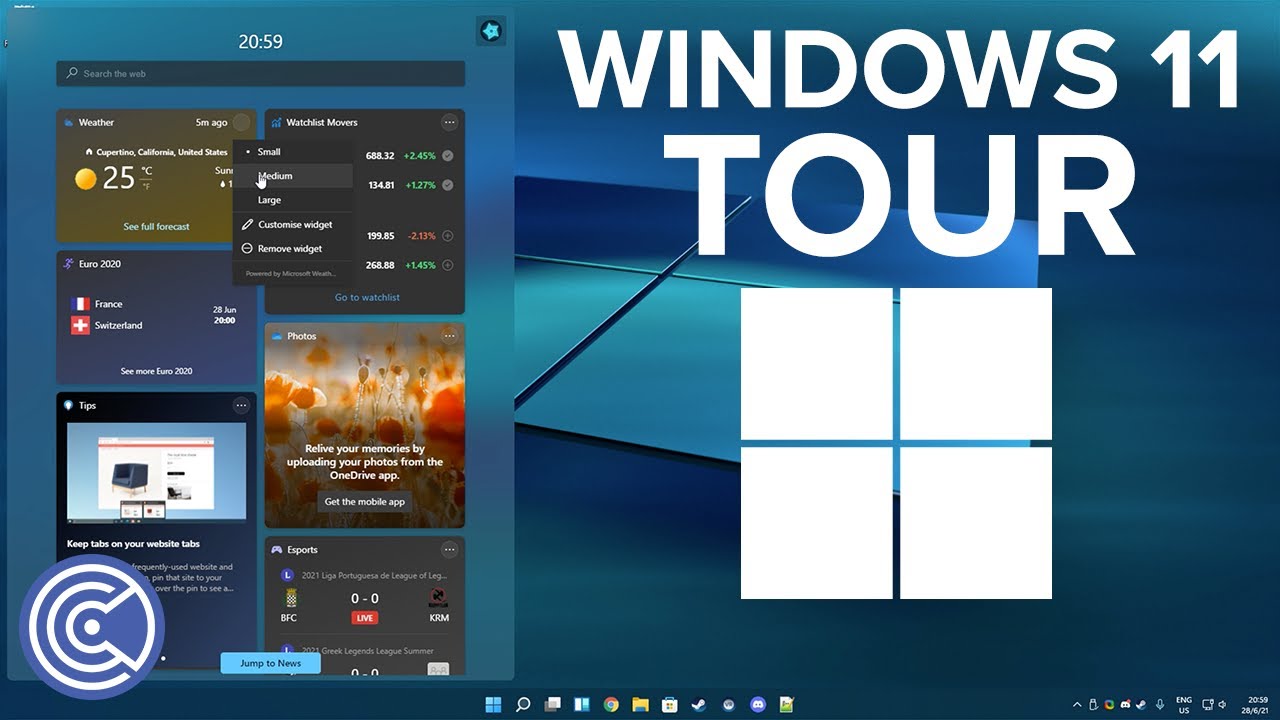Launch Google Chrome from the taskbar
The image size is (1280, 720).
pos(611,705)
